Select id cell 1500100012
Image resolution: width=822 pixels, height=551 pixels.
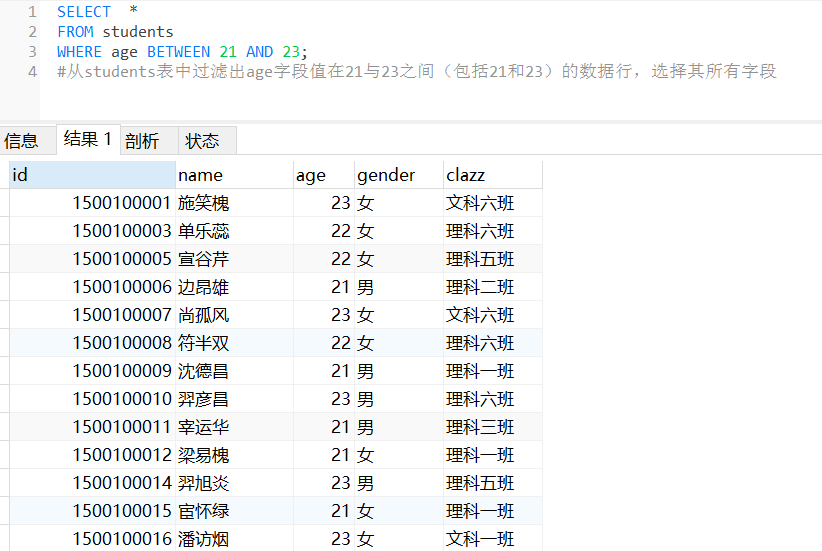pos(92,455)
